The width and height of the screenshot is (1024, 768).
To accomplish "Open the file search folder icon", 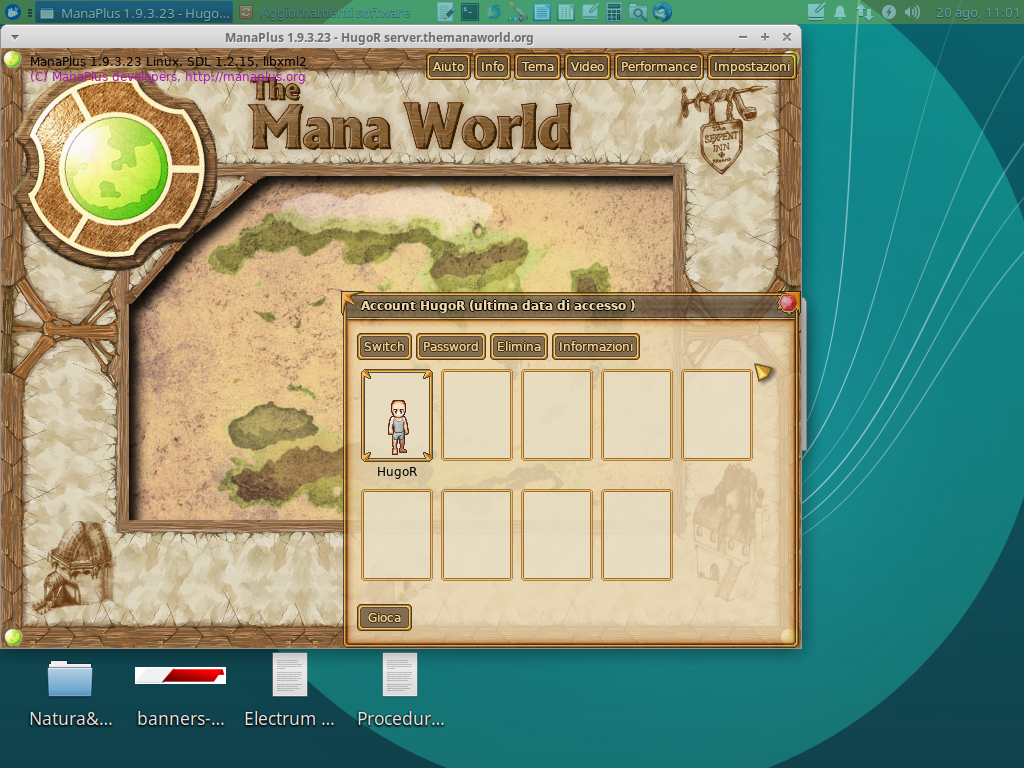I will [x=638, y=12].
